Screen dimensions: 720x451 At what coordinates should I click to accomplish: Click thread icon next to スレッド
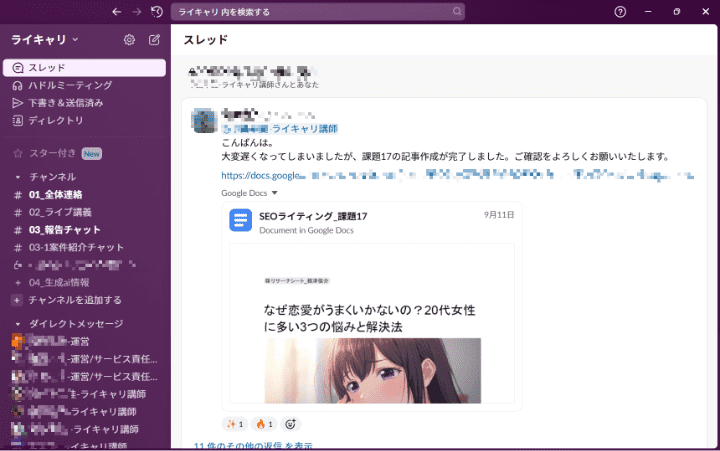17,68
